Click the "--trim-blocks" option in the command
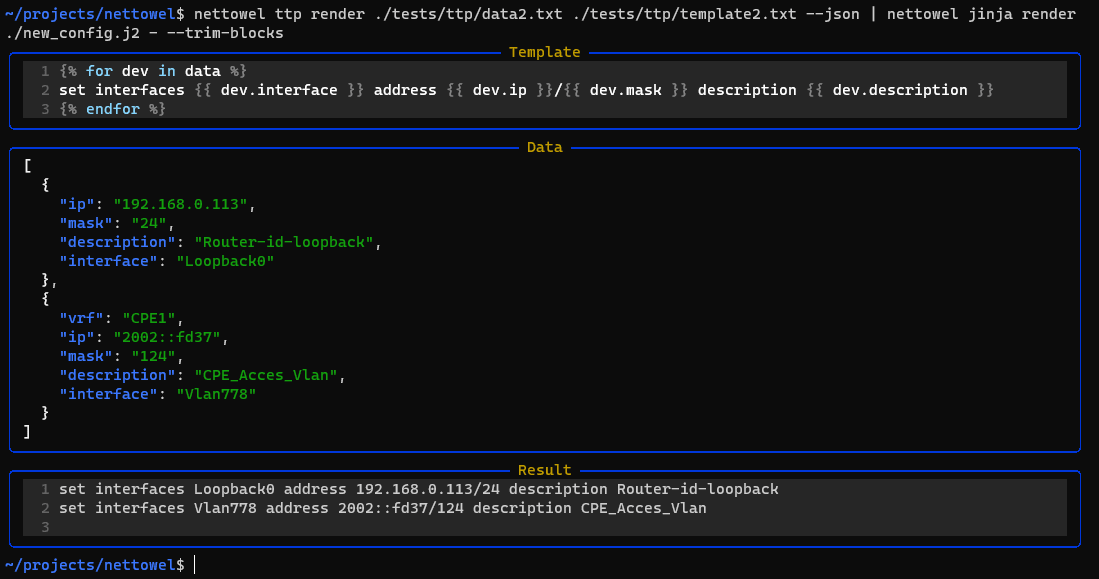Screen dimensions: 1099x579 pos(225,33)
